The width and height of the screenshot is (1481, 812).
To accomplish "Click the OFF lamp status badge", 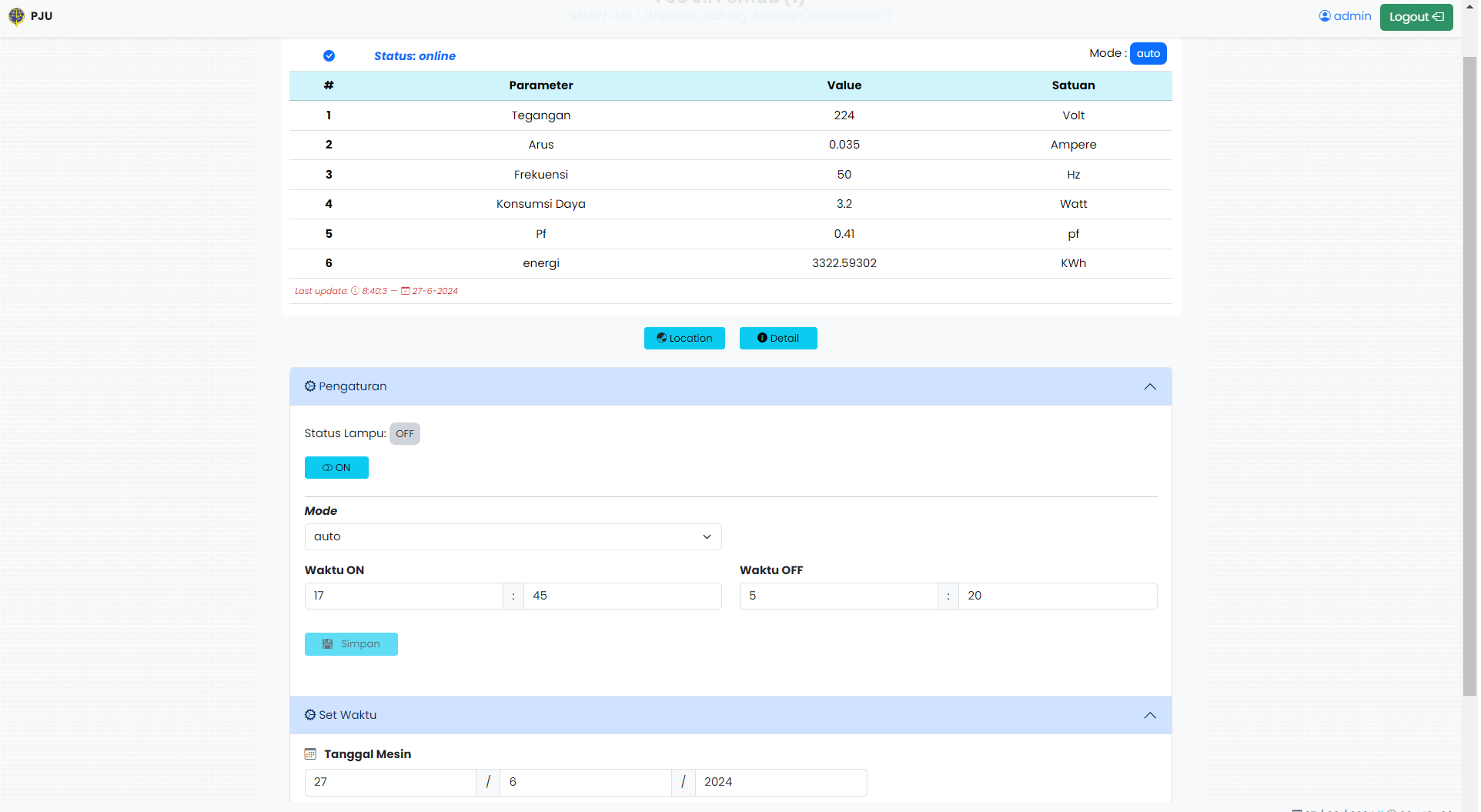I will tap(404, 434).
